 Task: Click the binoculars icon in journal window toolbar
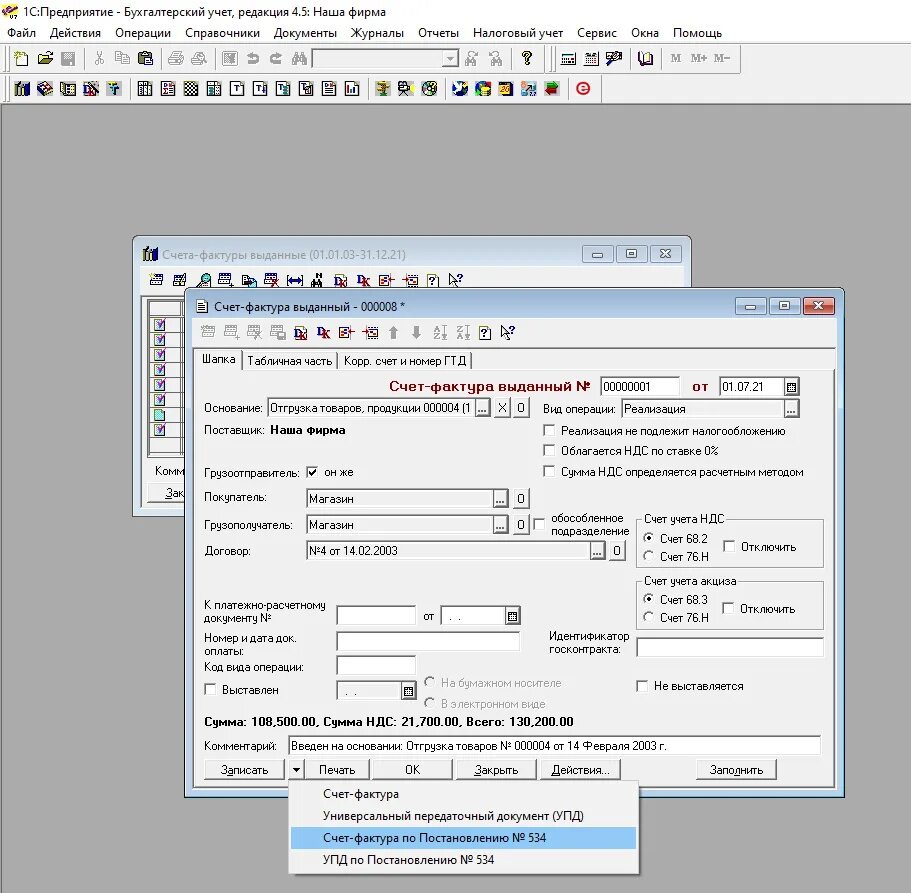(317, 281)
